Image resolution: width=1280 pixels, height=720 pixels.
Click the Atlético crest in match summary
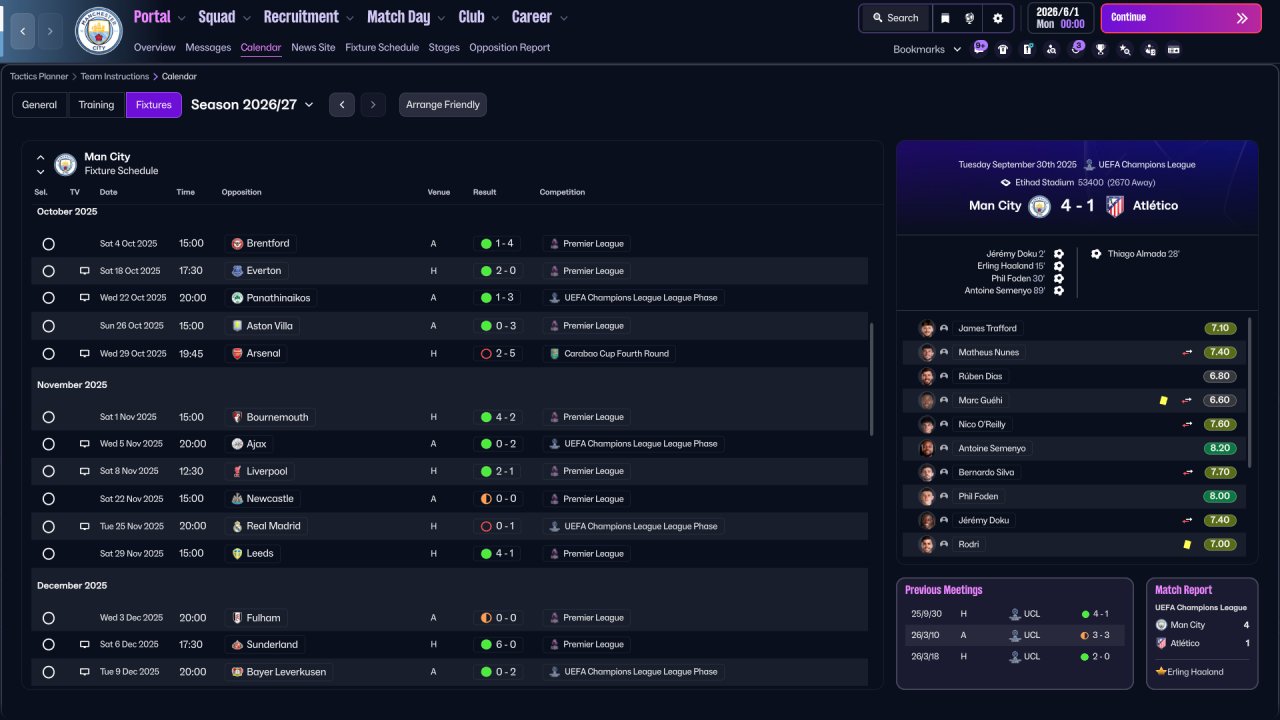click(x=1115, y=206)
